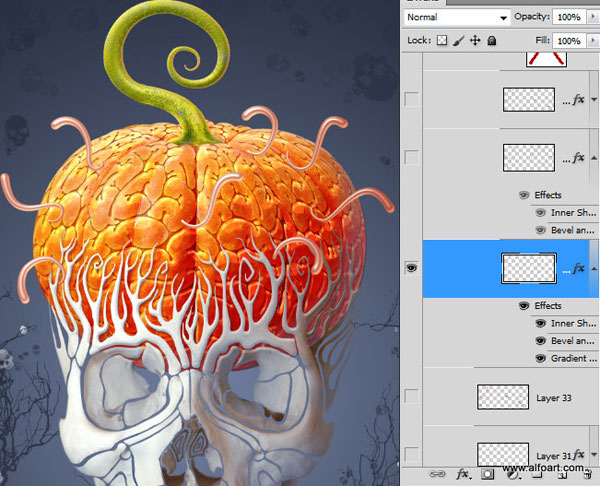Image resolution: width=600 pixels, height=486 pixels.
Task: Click Effects label under the unselected layer
Action: click(548, 195)
